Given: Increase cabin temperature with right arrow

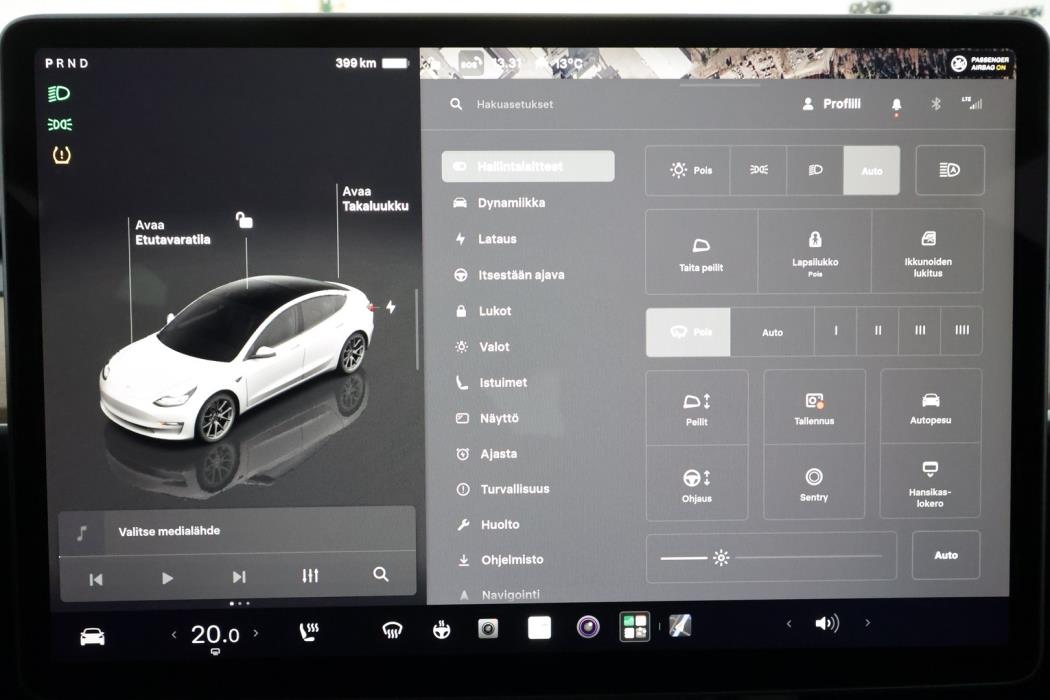Looking at the screenshot, I should point(256,633).
